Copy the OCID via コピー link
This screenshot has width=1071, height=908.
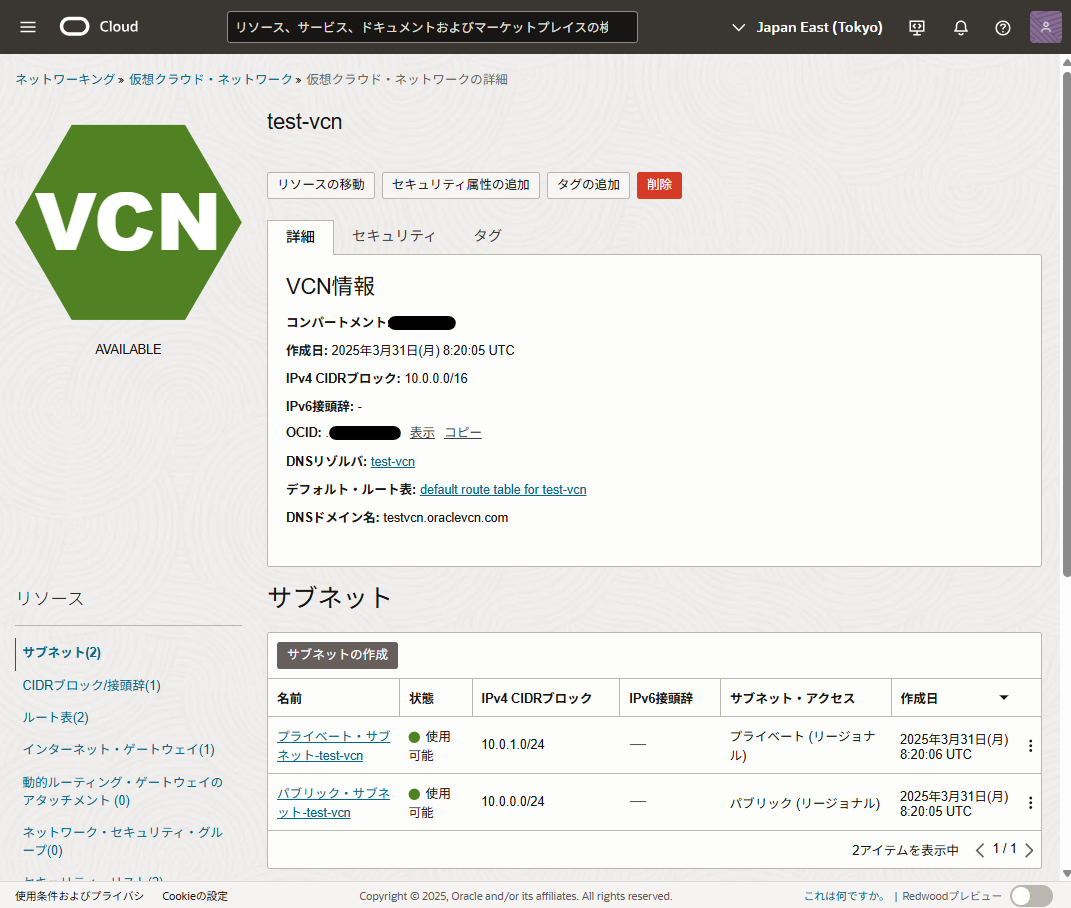point(463,432)
